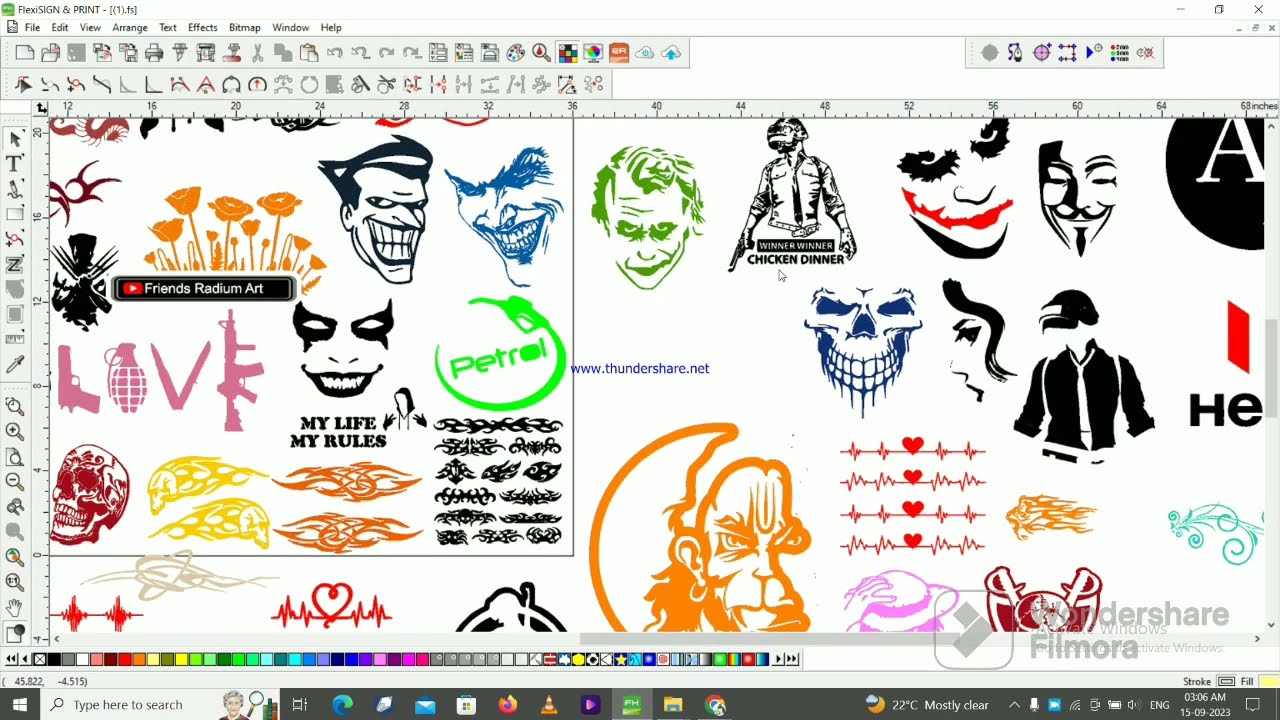Activate the Zoom In tool
The width and height of the screenshot is (1280, 720).
coord(14,432)
